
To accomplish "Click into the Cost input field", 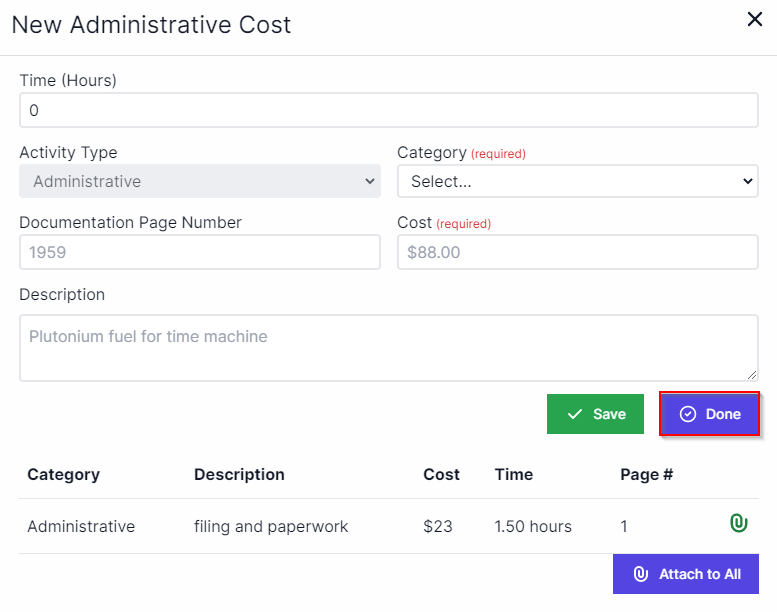I will pos(577,252).
